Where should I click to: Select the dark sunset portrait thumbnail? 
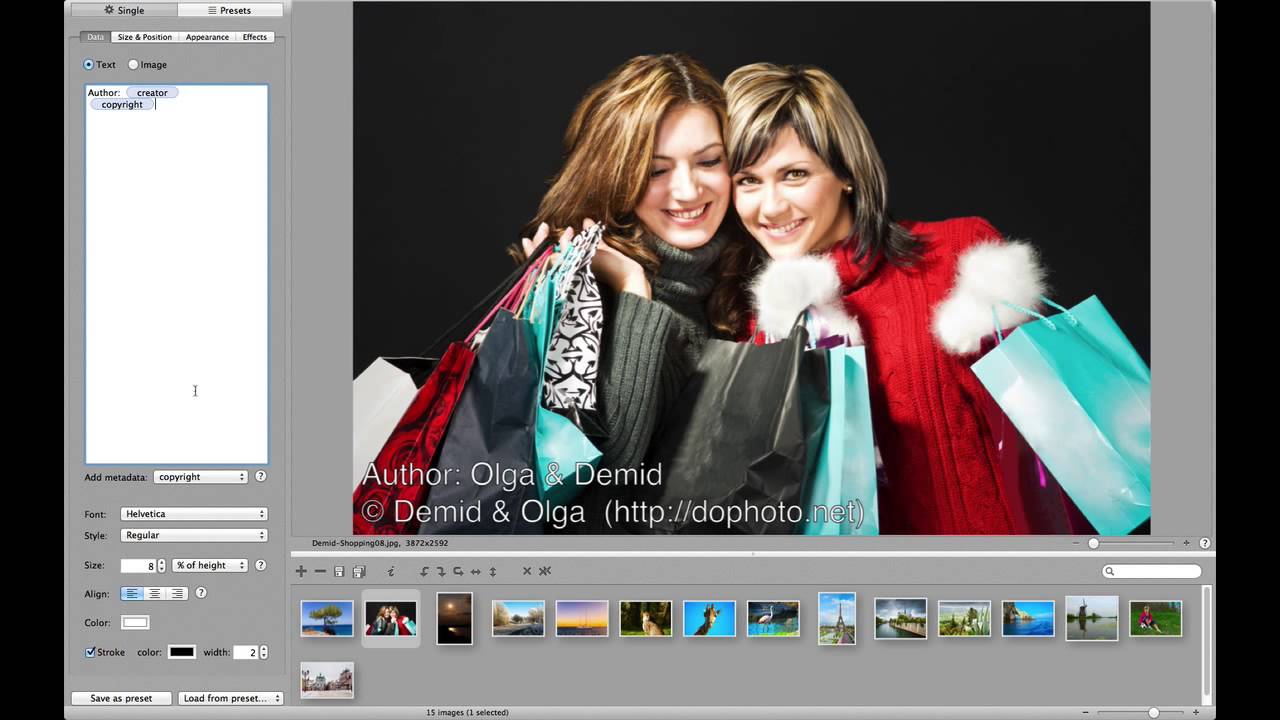tap(454, 618)
